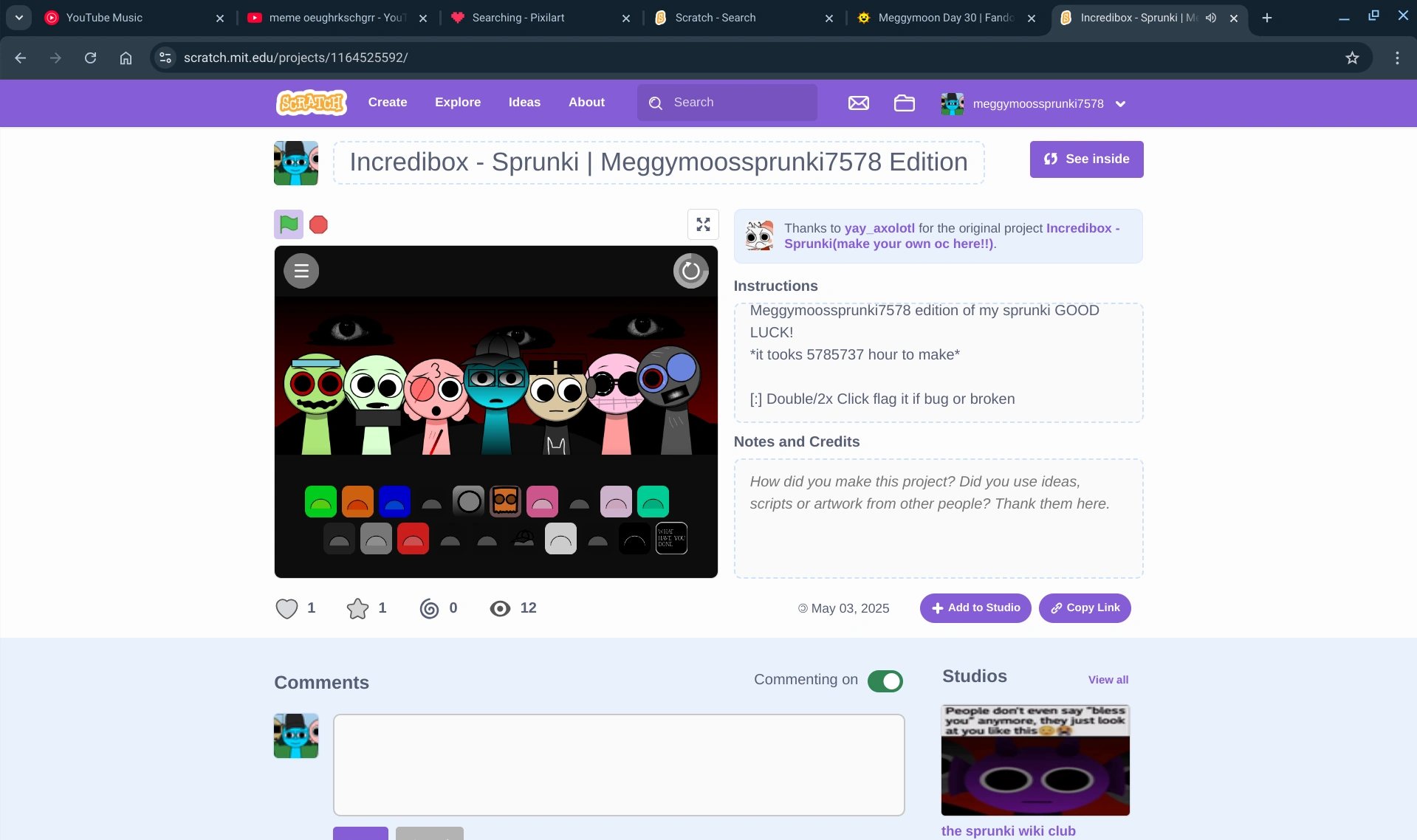Click the See inside button
Viewport: 1417px width, 840px height.
pos(1086,159)
